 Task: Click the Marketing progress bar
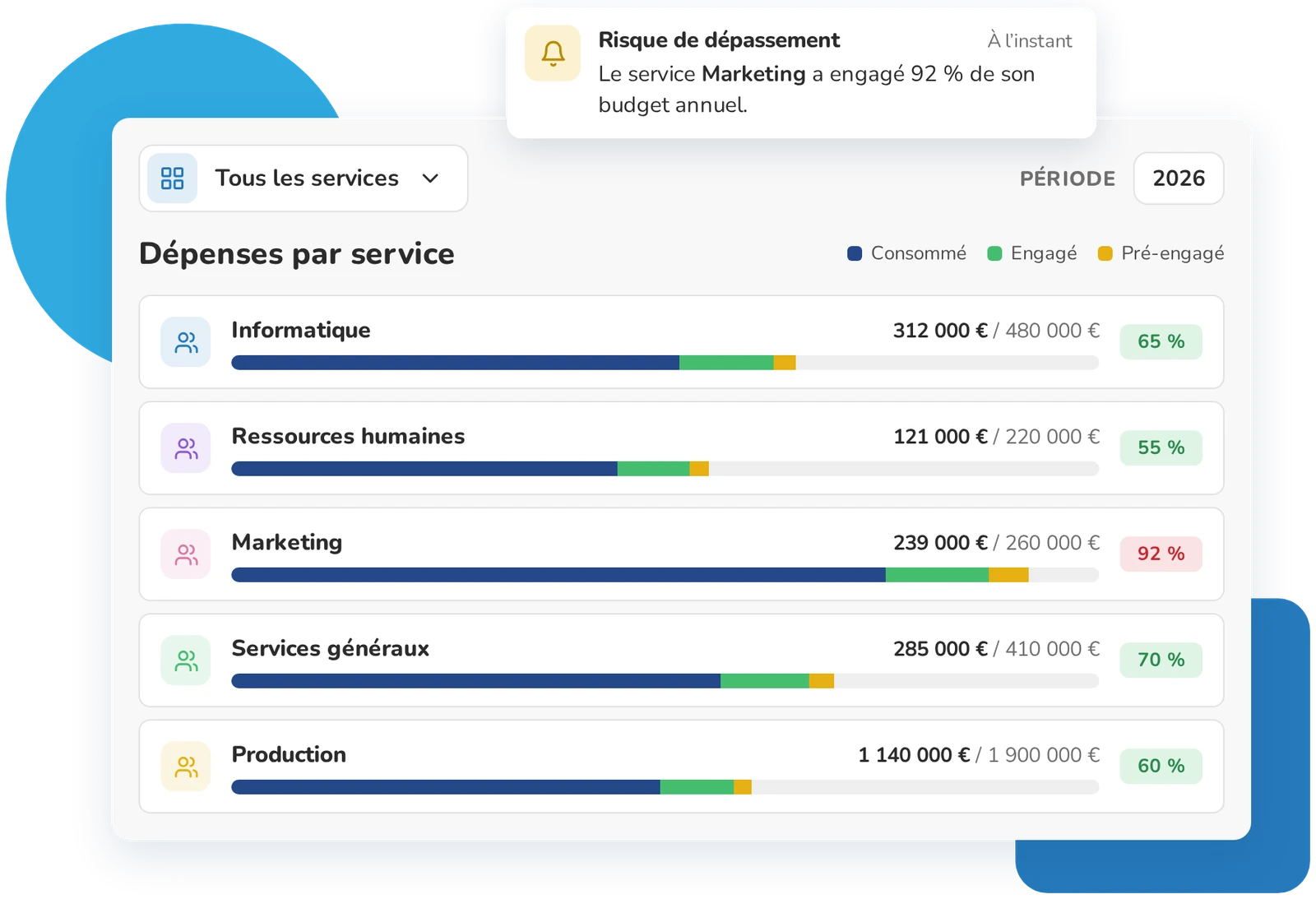(665, 575)
